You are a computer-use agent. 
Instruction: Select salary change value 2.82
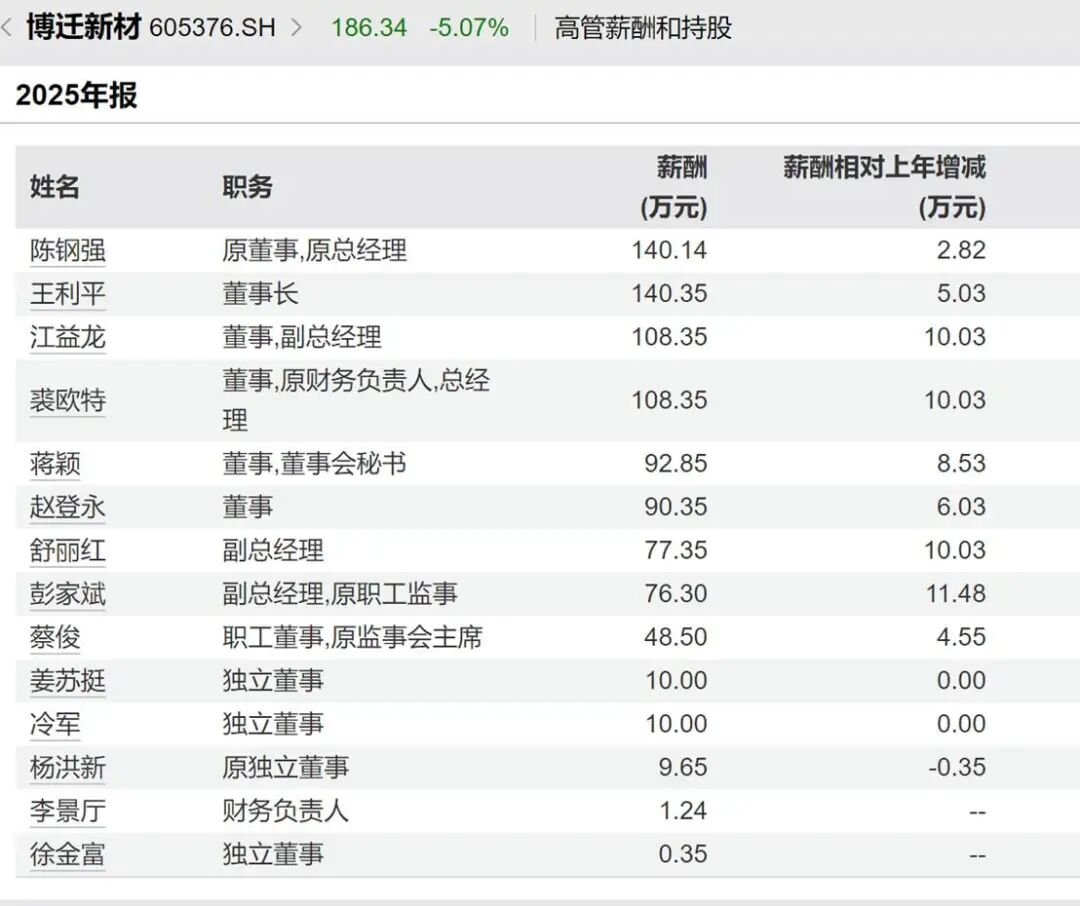pyautogui.click(x=961, y=250)
